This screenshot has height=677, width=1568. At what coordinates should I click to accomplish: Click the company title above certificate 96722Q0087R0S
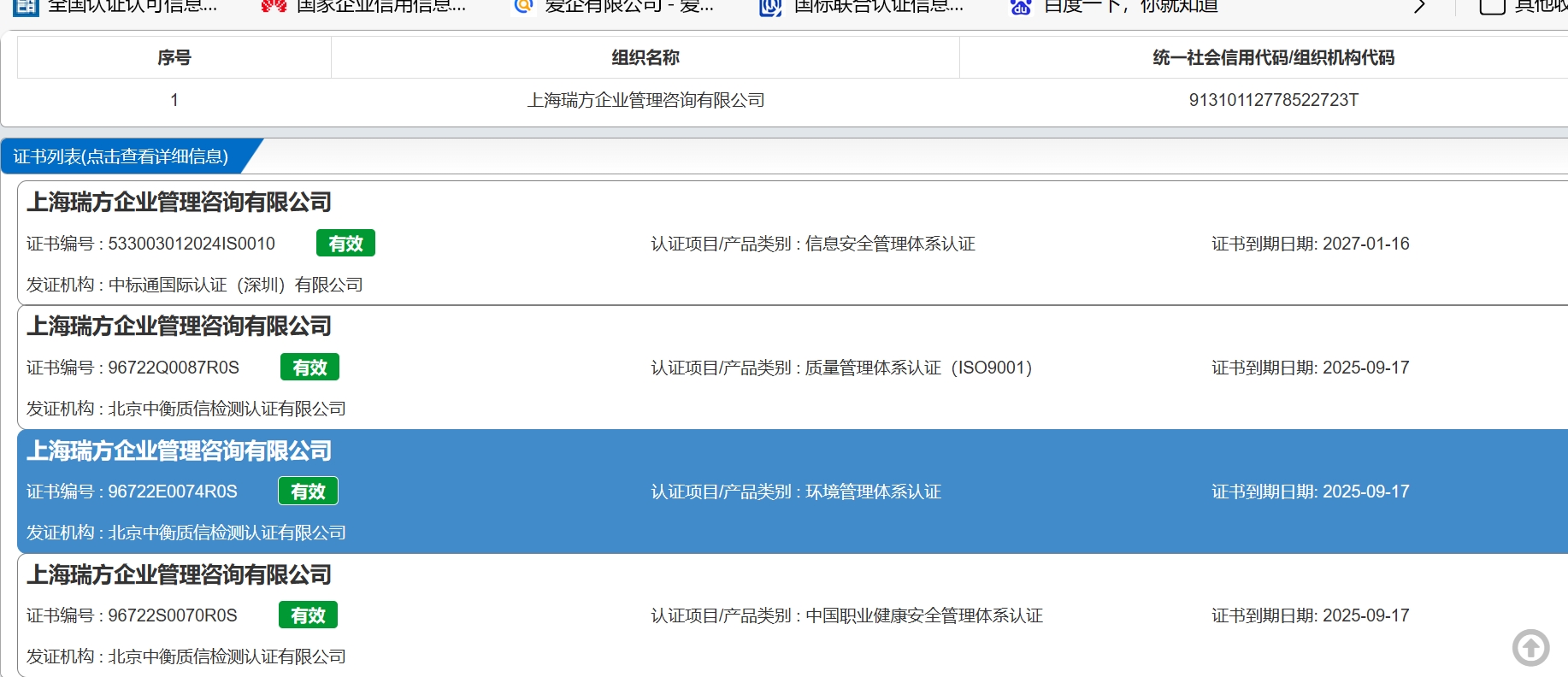pos(179,326)
